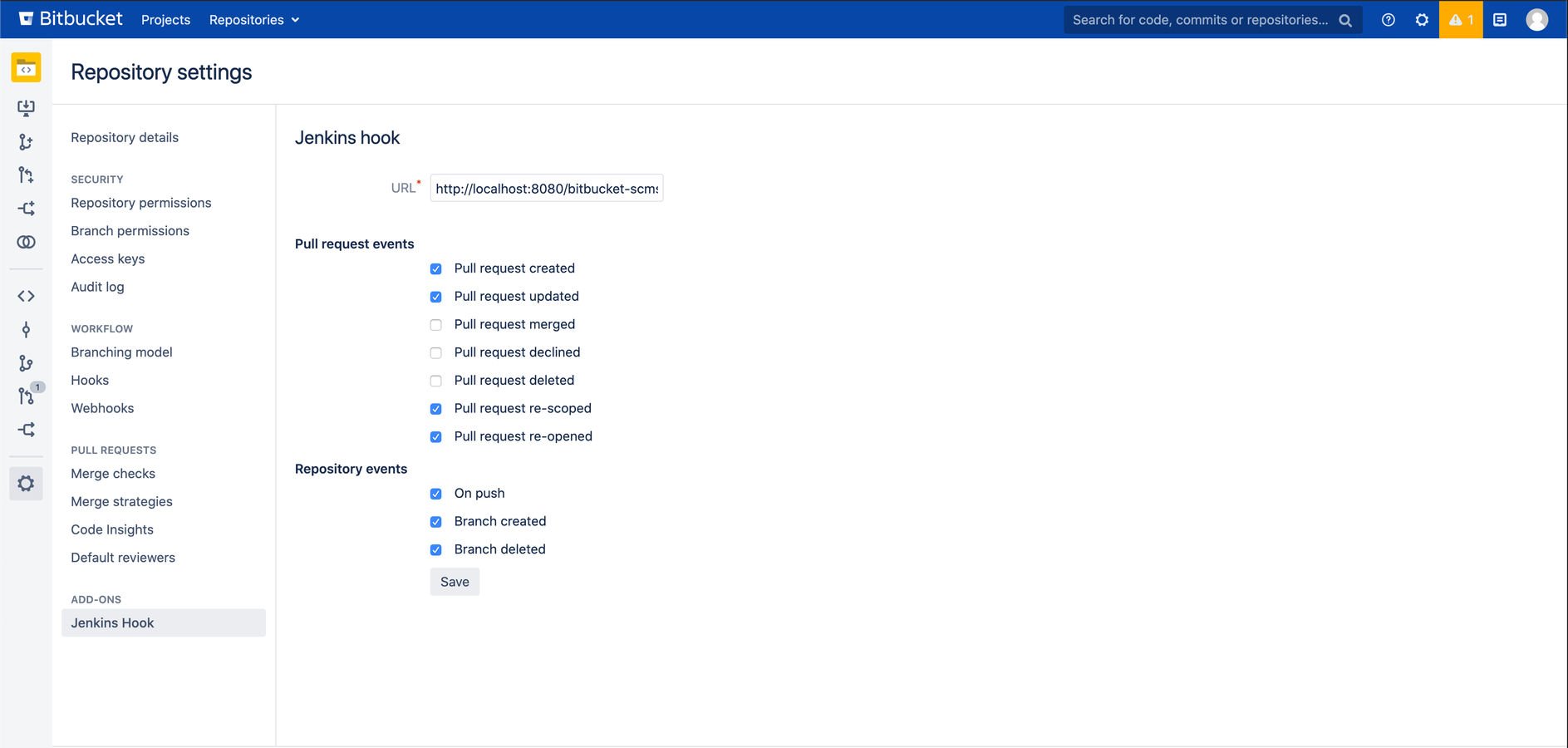Open the repository avatar icon in sidebar
The height and width of the screenshot is (748, 1568).
pyautogui.click(x=26, y=68)
